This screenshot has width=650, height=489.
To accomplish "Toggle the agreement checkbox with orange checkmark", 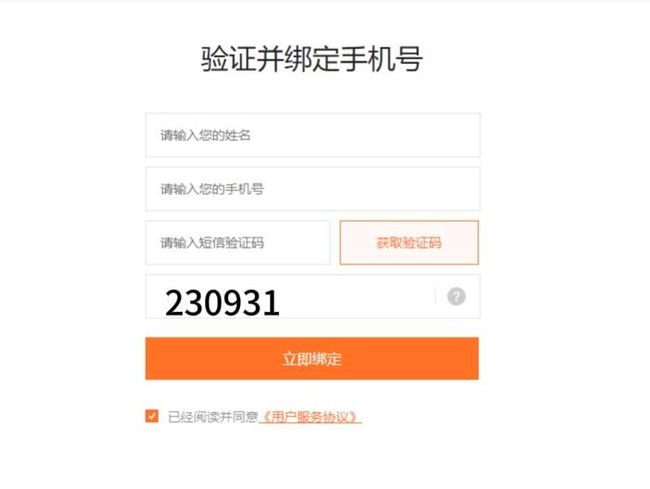I will pos(152,416).
